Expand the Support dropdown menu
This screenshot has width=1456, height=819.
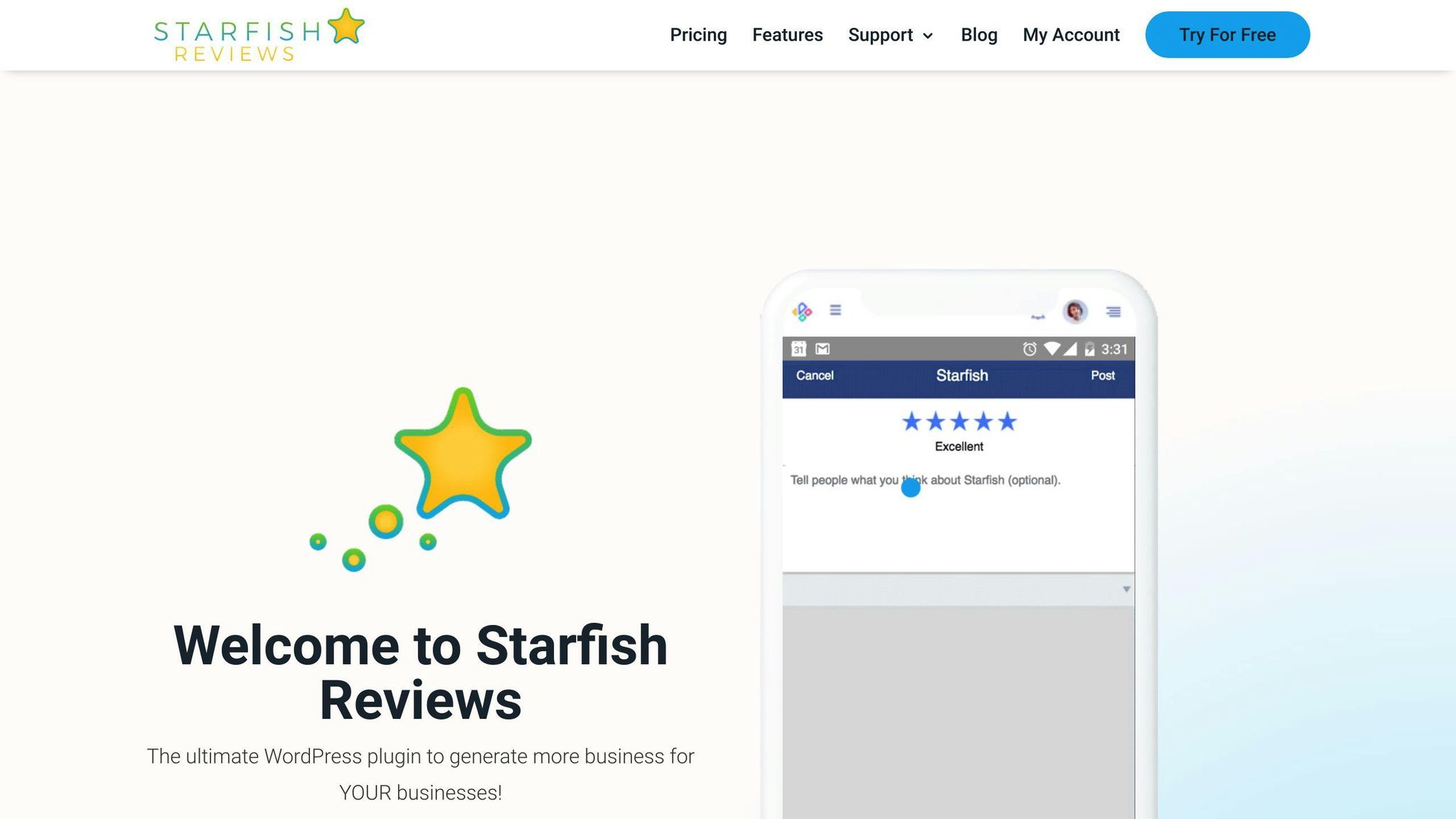click(891, 35)
